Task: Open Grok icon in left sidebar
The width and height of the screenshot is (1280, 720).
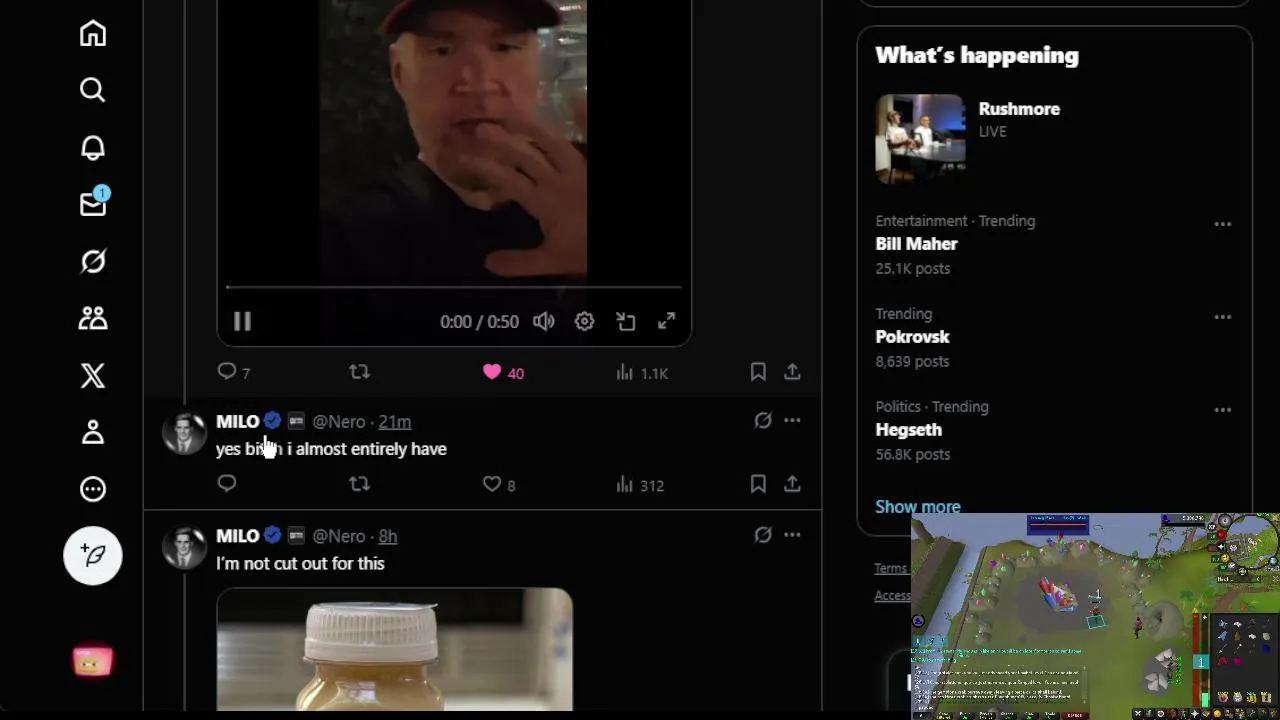Action: pos(93,262)
